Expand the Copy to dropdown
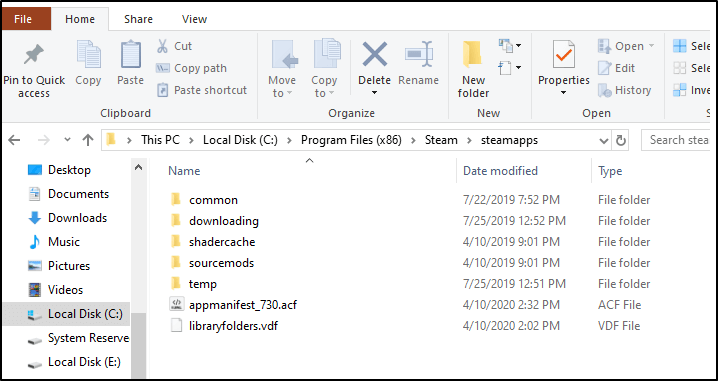 324,87
